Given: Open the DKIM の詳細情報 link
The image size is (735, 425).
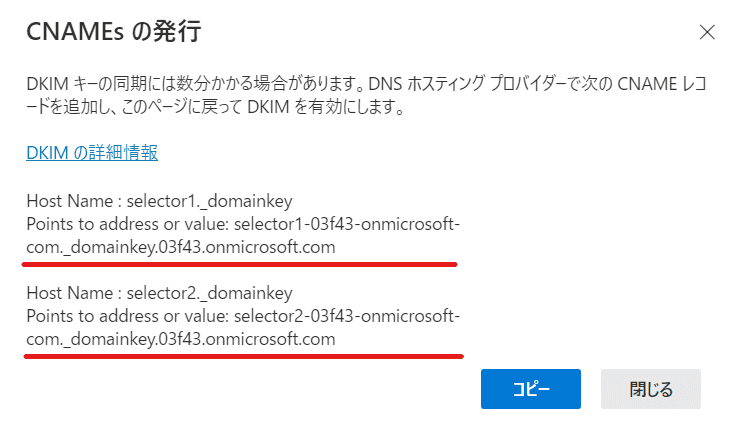Looking at the screenshot, I should (92, 153).
